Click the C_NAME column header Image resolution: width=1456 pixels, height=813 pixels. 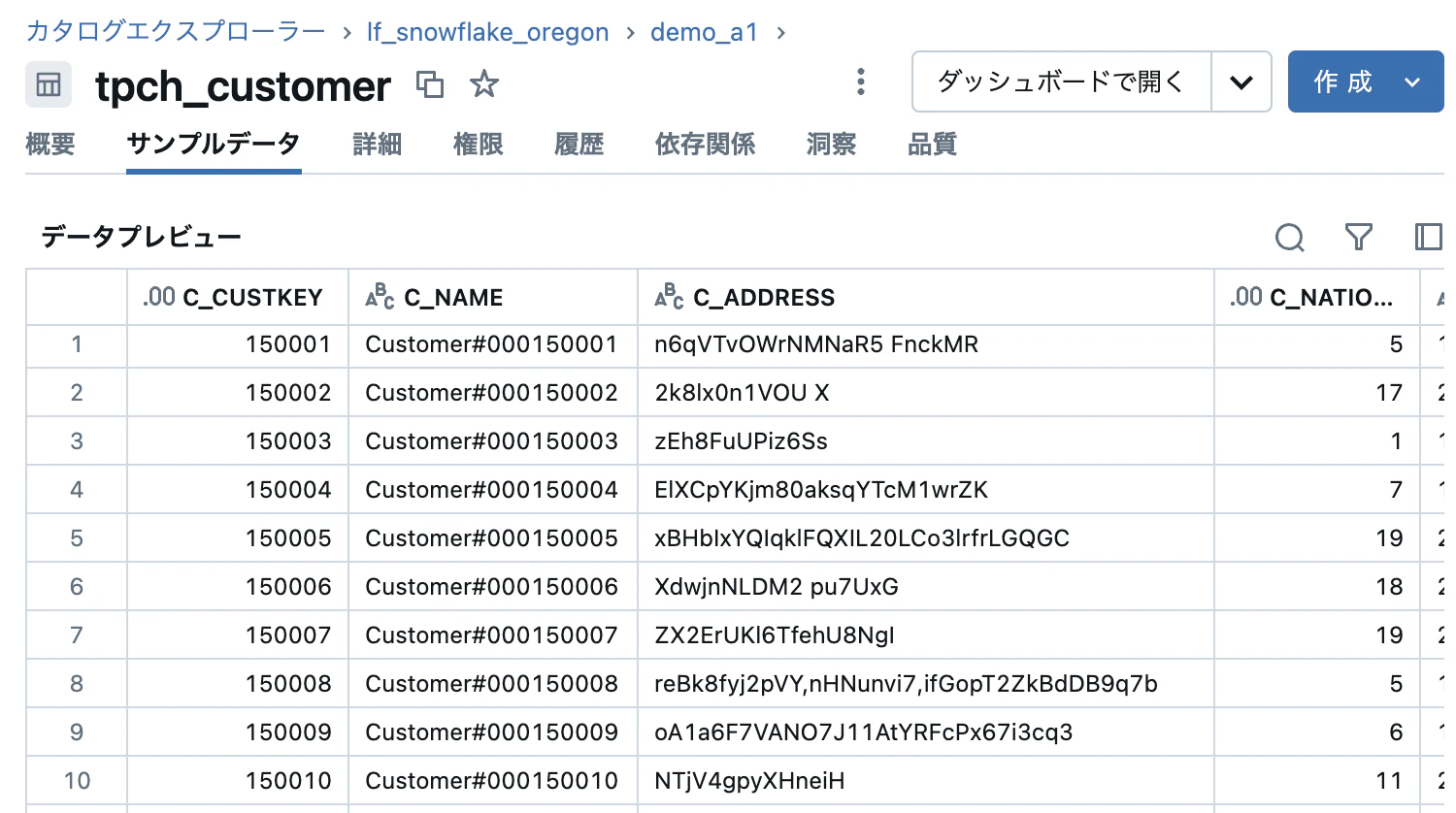(x=493, y=297)
